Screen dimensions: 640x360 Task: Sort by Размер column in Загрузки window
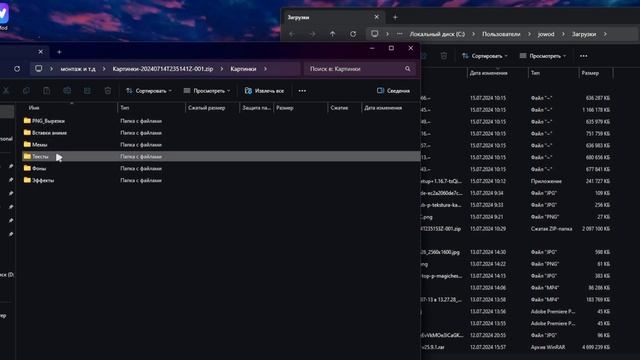590,73
